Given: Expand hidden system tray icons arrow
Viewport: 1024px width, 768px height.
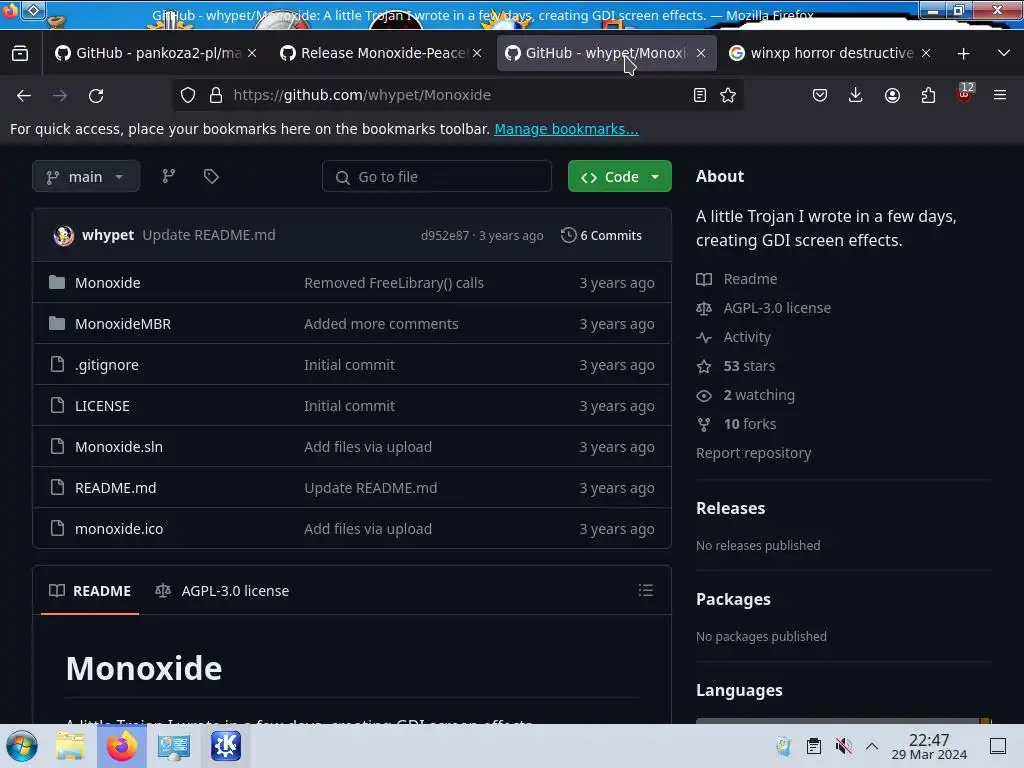Looking at the screenshot, I should [x=872, y=746].
